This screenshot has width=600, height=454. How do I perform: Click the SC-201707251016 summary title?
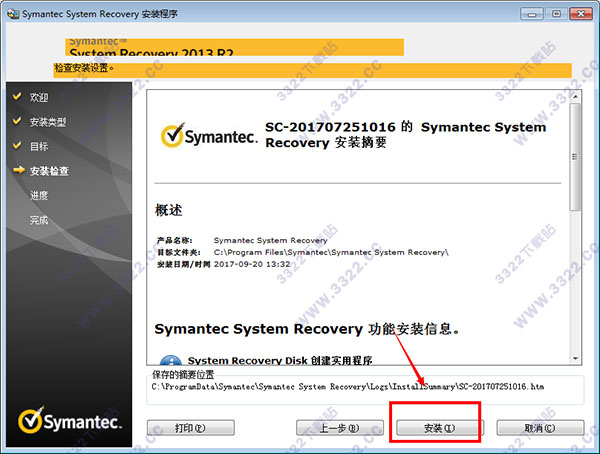point(406,135)
